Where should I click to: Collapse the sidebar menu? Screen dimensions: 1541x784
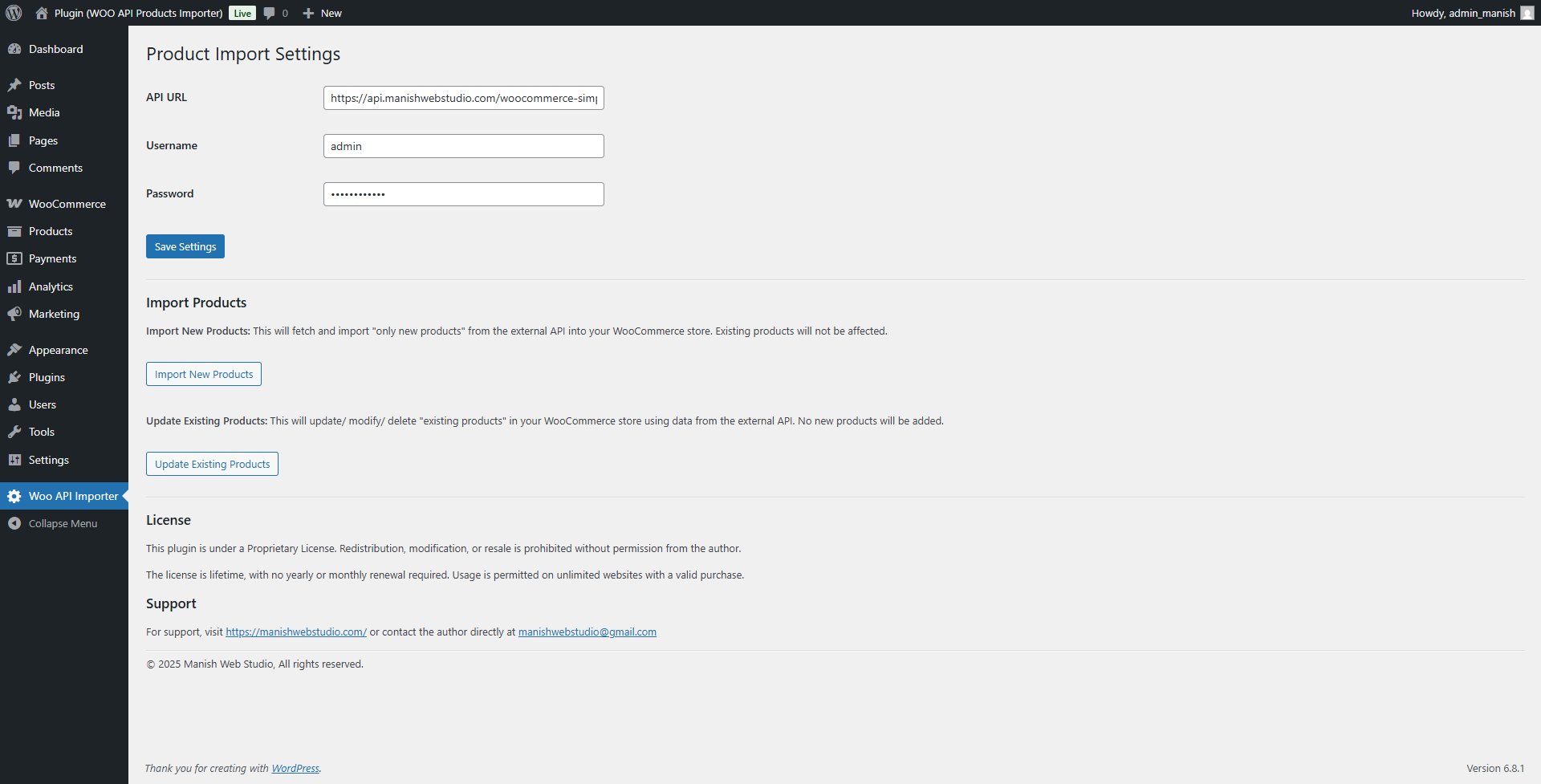coord(63,523)
